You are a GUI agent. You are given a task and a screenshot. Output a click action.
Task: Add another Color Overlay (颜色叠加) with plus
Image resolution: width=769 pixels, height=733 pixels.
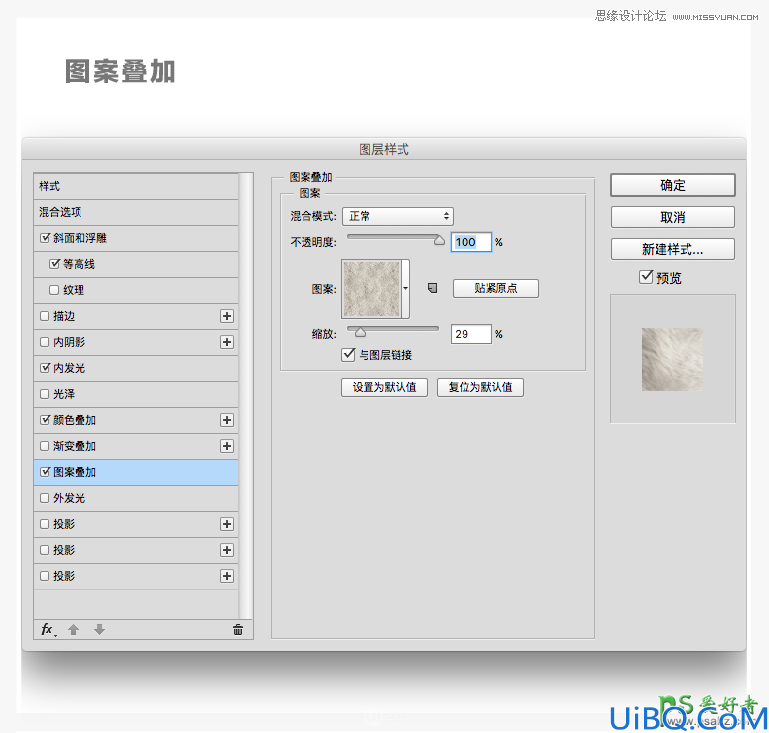click(227, 420)
